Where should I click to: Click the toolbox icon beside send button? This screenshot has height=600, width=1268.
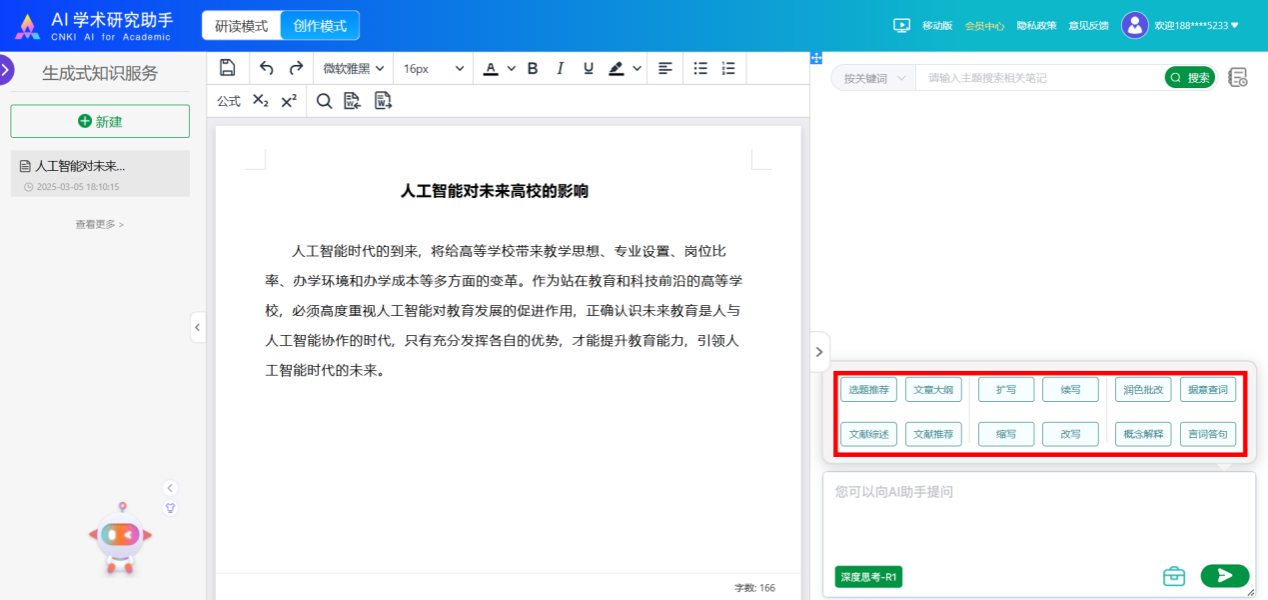tap(1174, 576)
